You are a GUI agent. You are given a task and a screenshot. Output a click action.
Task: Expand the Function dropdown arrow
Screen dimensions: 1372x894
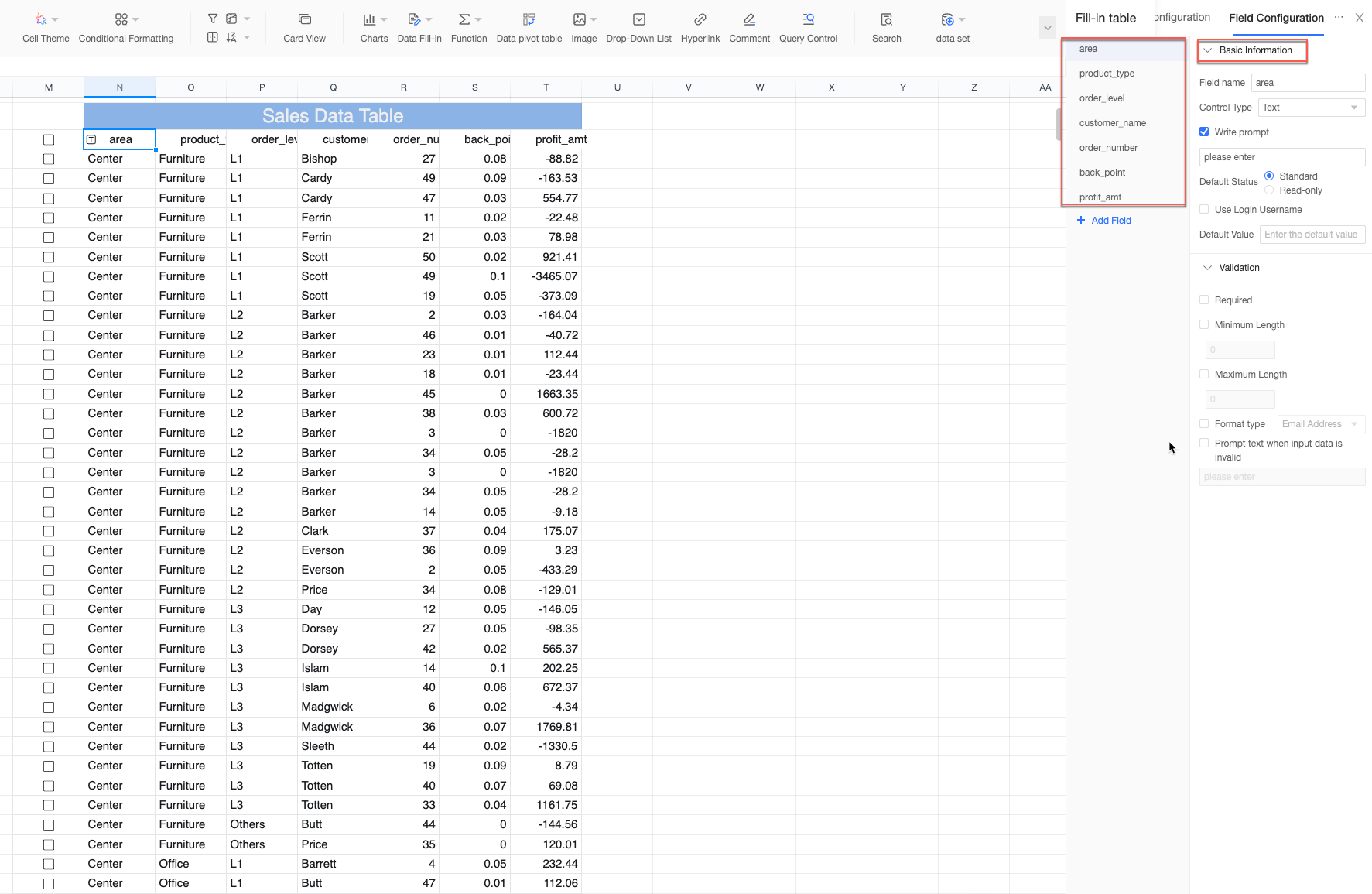click(x=478, y=19)
